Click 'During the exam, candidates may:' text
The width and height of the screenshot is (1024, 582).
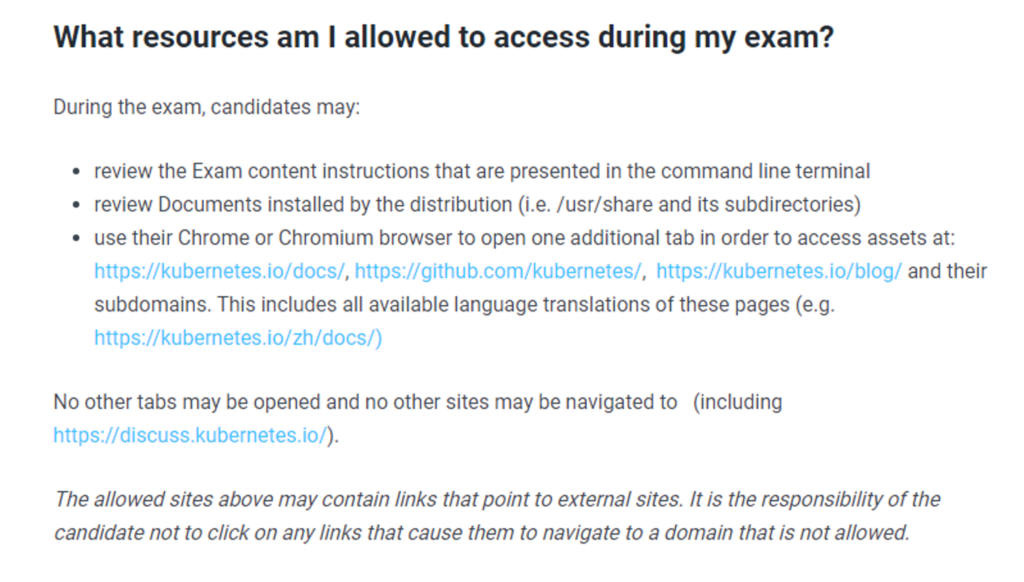click(x=206, y=106)
